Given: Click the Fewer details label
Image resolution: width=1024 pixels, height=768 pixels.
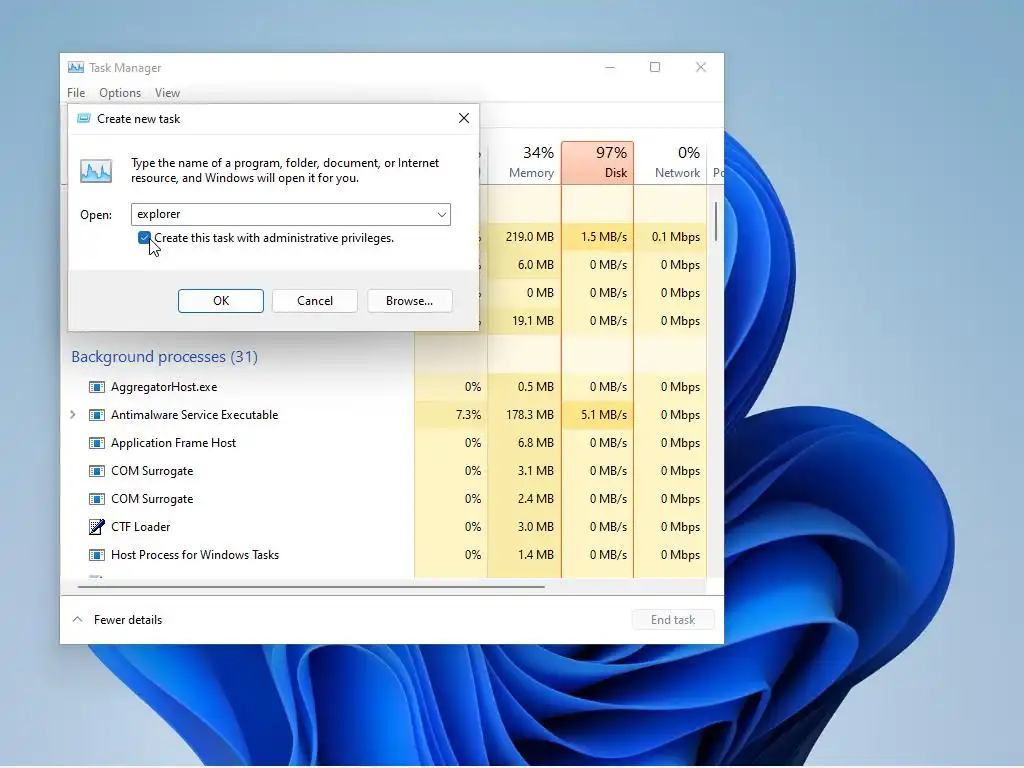Looking at the screenshot, I should 128,620.
